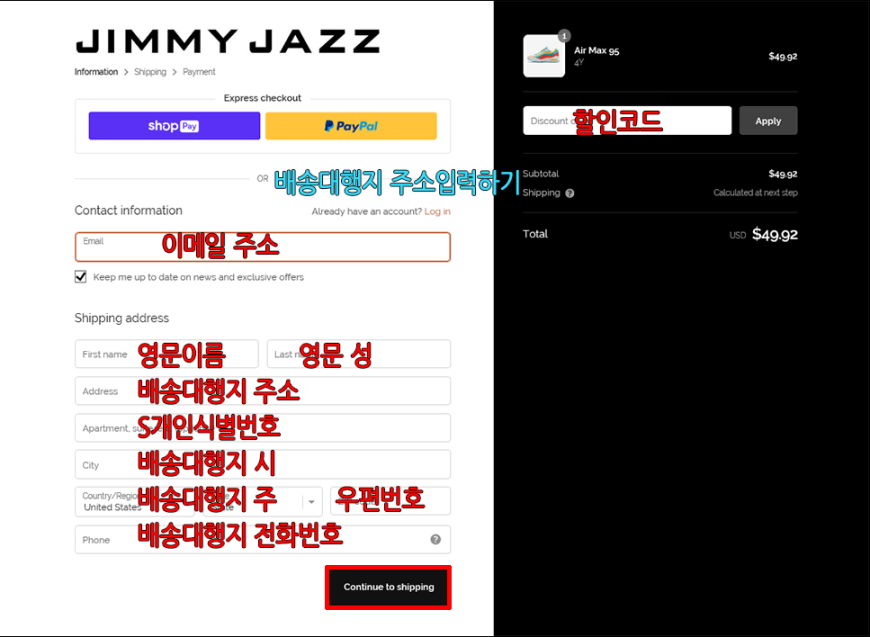
Task: Focus the Email input field
Action: 262,247
